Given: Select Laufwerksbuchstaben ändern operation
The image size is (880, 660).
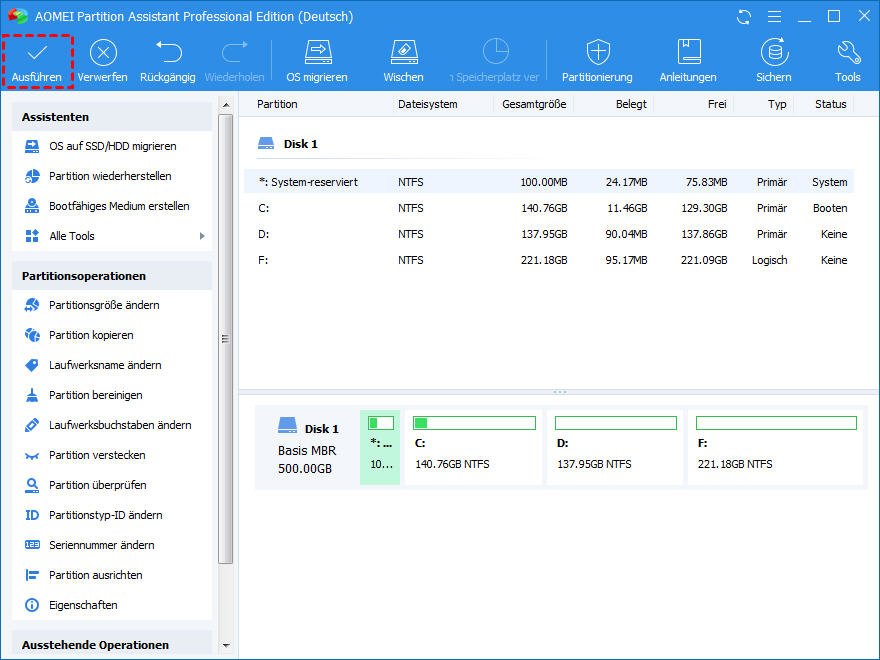Looking at the screenshot, I should 120,425.
